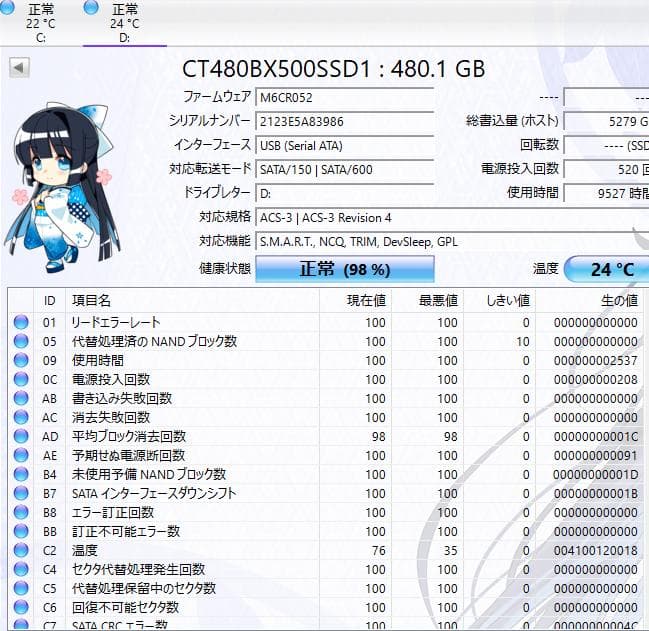The height and width of the screenshot is (631, 649).
Task: Click the power-on hours value 9527
Action: pyautogui.click(x=607, y=194)
